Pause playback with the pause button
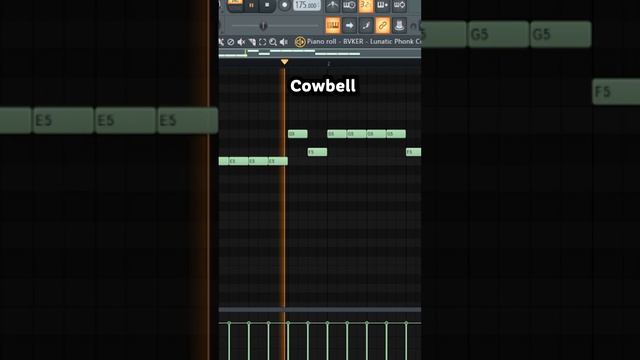640x360 pixels. click(x=251, y=5)
